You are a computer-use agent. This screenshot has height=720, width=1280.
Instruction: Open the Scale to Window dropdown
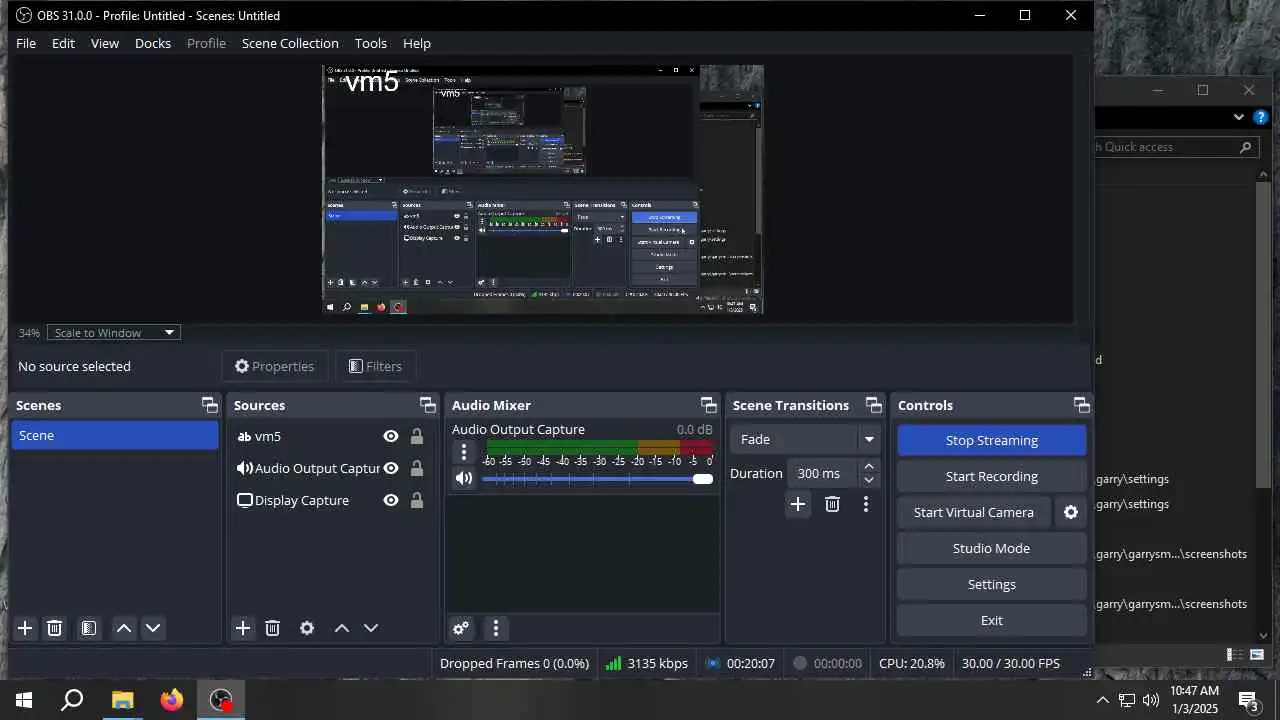114,332
